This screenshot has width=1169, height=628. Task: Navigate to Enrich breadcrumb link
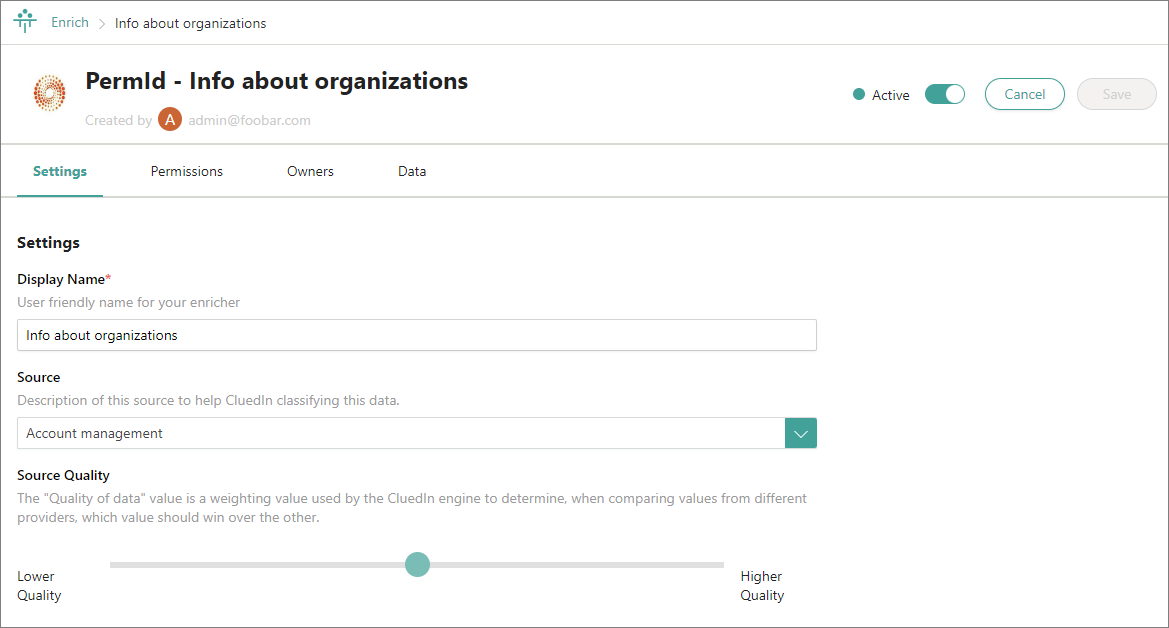70,22
